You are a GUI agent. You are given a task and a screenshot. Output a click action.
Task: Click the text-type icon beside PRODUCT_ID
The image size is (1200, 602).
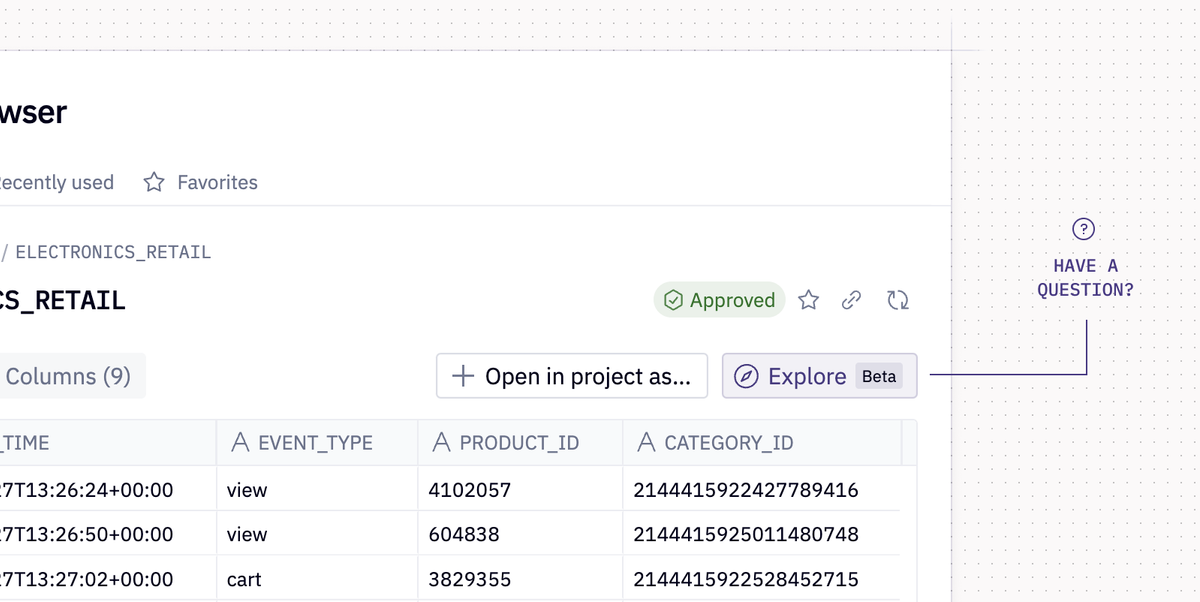(441, 442)
